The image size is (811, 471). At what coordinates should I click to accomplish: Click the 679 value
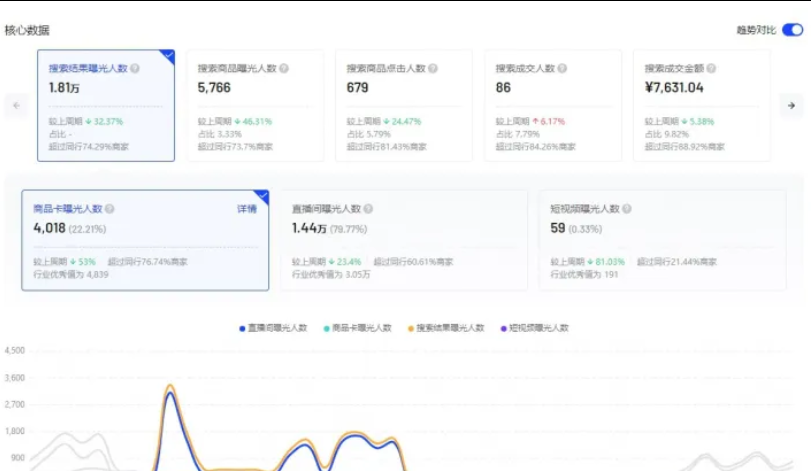point(357,88)
